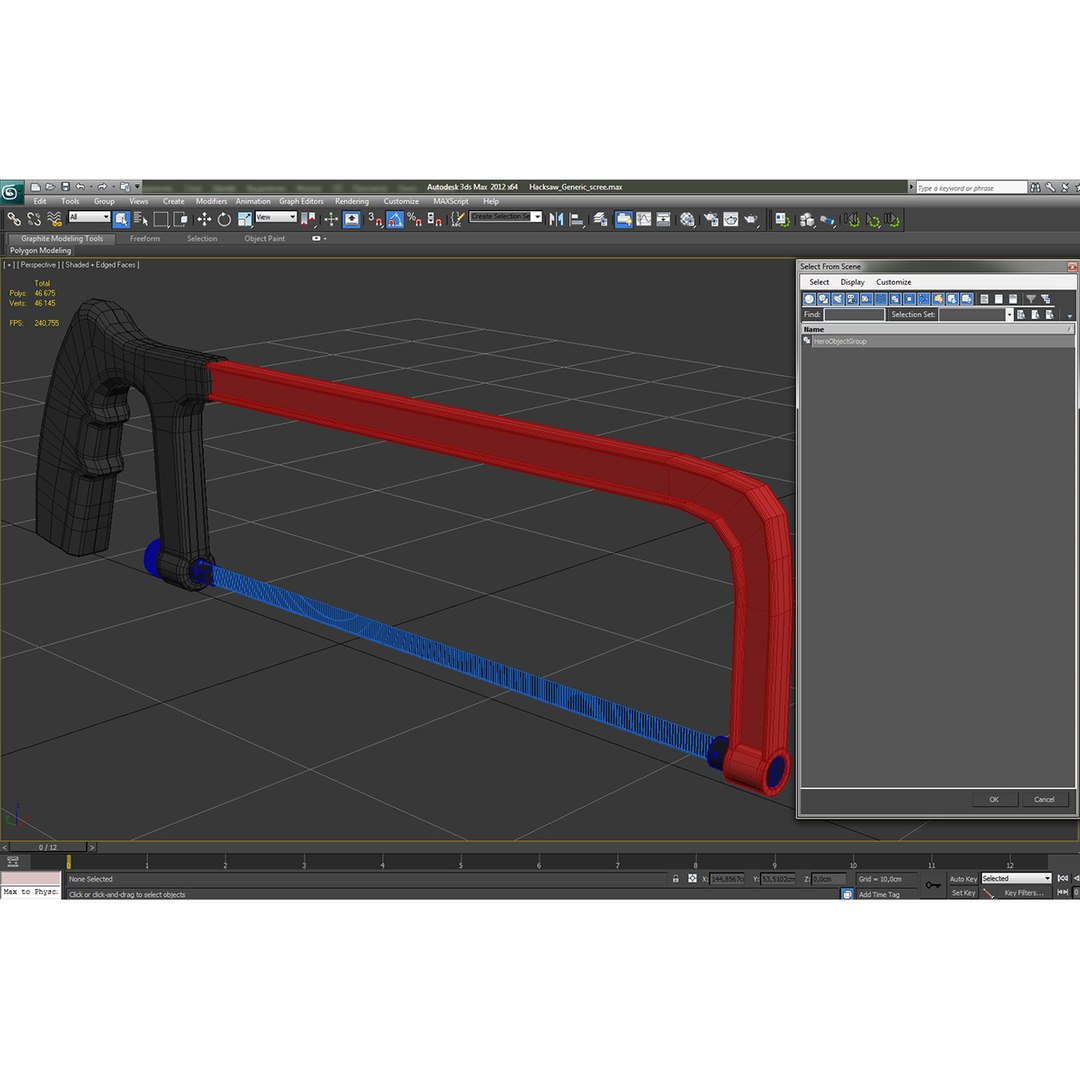The height and width of the screenshot is (1080, 1080).
Task: Switch to the Object Paint ribbon tab
Action: (264, 238)
